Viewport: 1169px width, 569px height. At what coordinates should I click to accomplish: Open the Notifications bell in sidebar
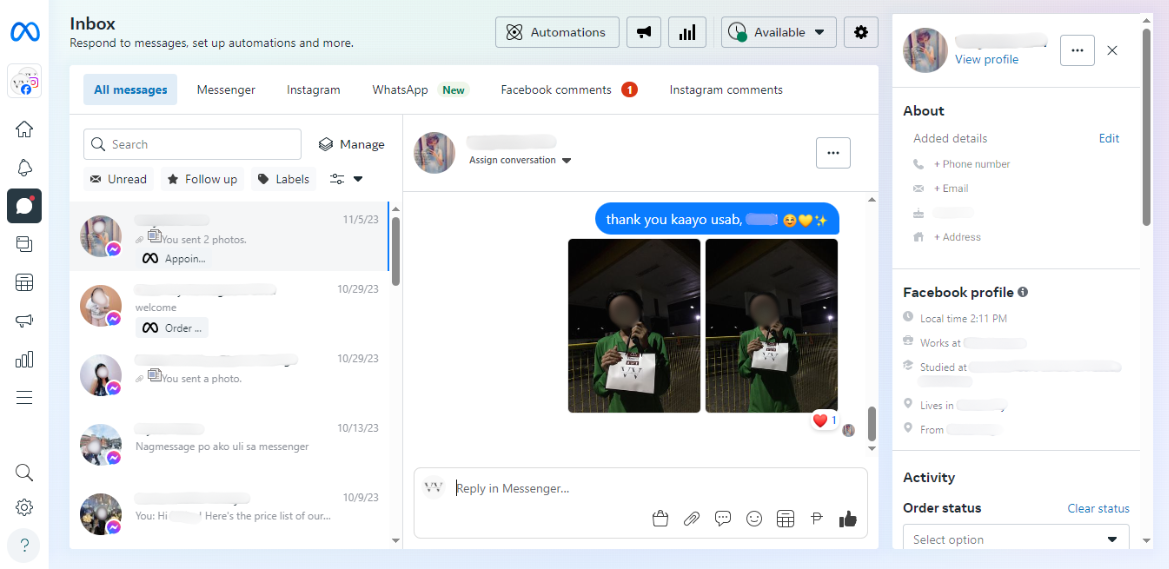25,168
